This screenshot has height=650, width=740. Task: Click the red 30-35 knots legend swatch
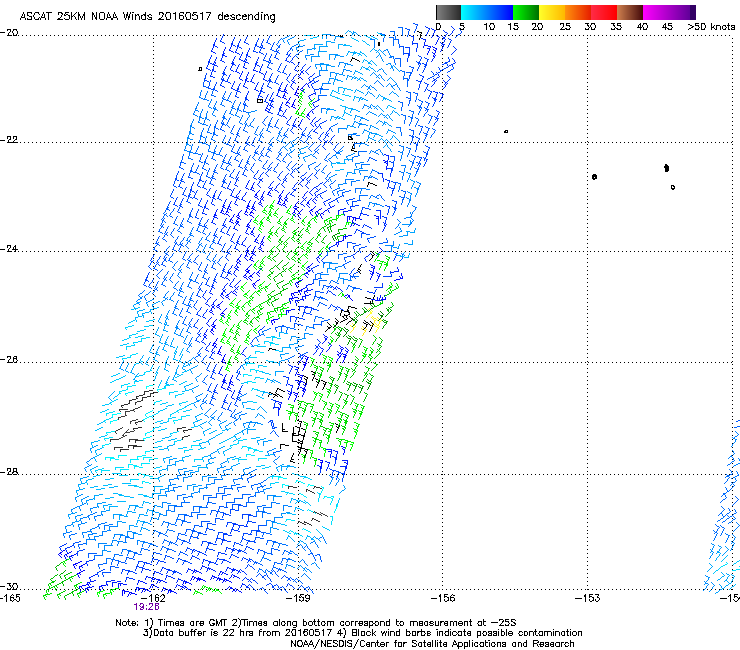(x=604, y=12)
